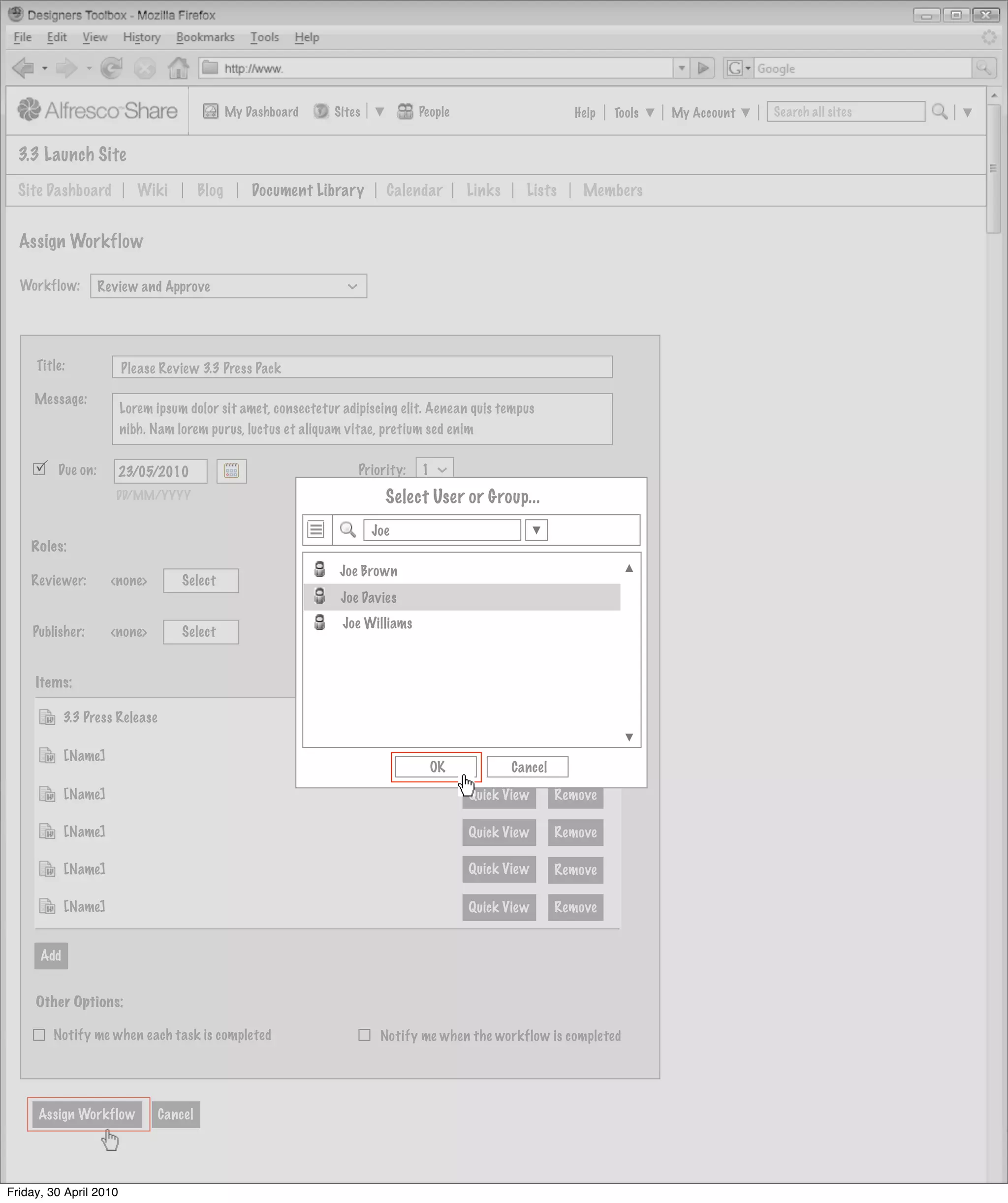The height and width of the screenshot is (1203, 1008).
Task: Click the browser Home icon
Action: (x=178, y=68)
